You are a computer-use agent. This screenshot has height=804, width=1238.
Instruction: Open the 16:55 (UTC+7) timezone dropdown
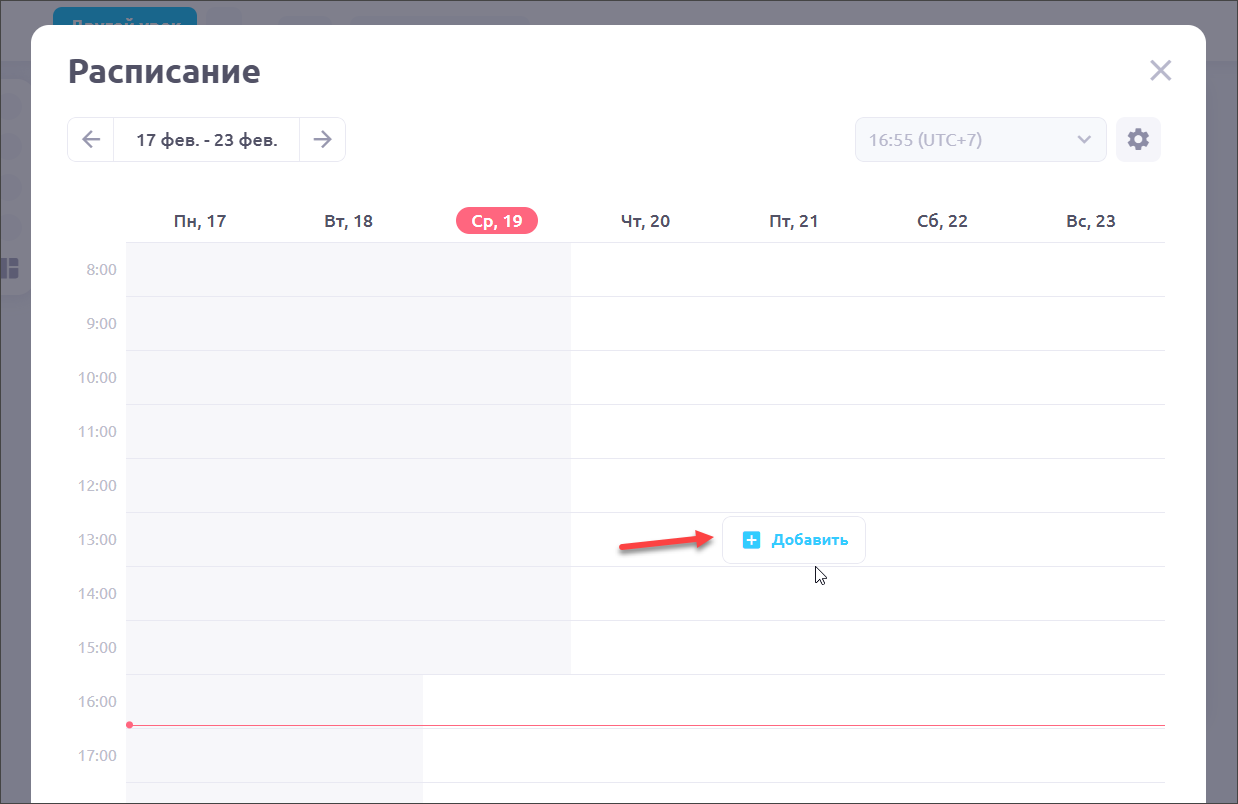tap(980, 140)
